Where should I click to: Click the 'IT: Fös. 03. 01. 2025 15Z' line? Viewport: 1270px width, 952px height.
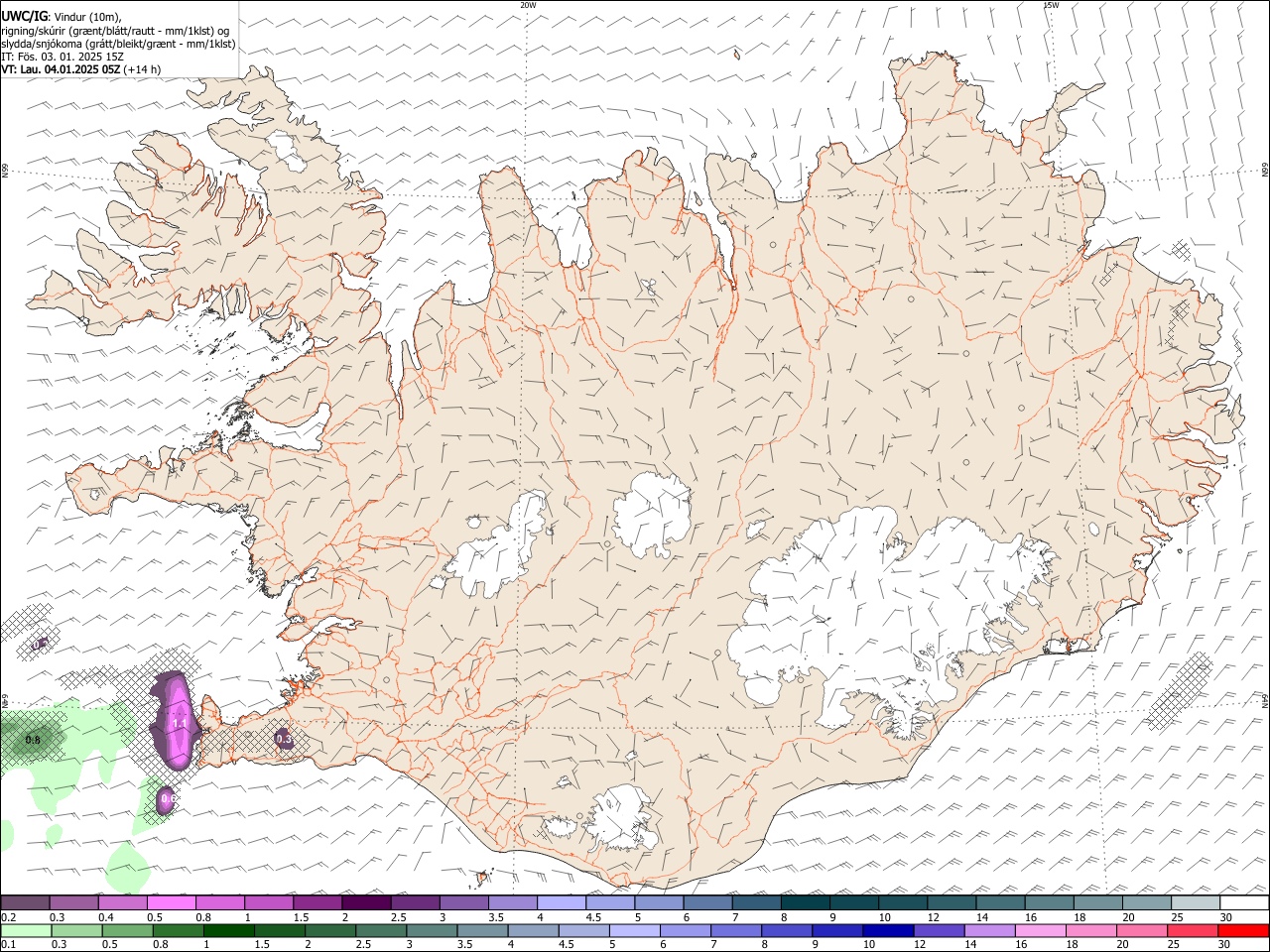62,57
